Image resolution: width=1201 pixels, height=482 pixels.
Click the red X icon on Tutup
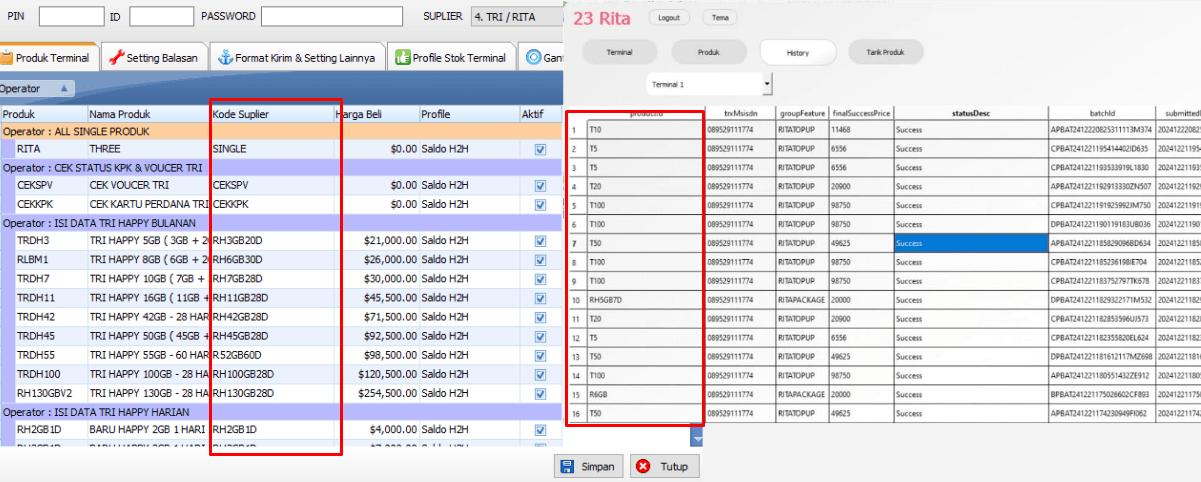643,466
